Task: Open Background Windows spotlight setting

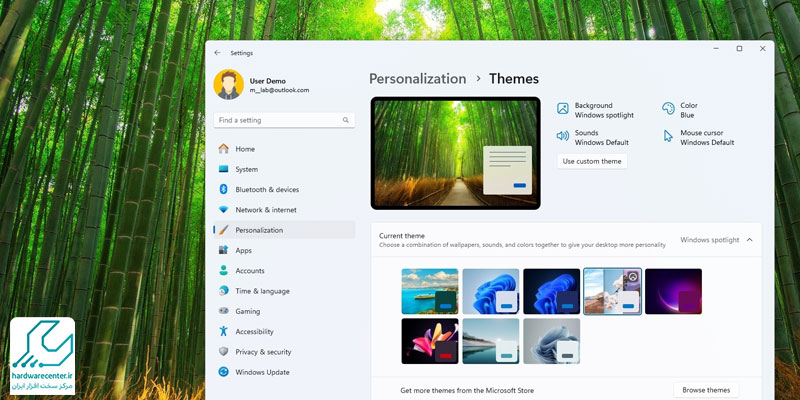Action: coord(595,110)
